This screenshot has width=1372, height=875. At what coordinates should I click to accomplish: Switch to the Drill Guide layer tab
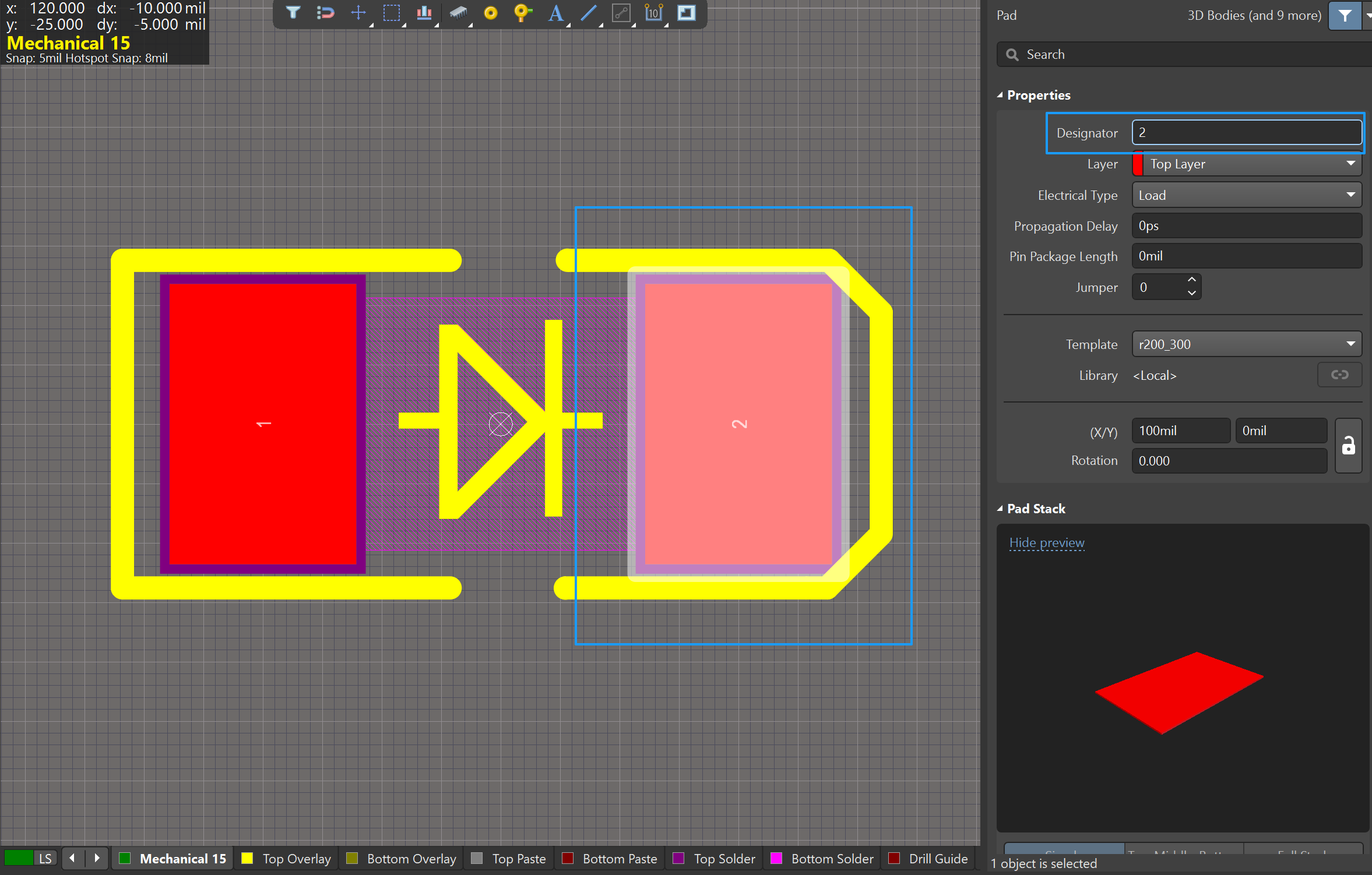coord(928,859)
